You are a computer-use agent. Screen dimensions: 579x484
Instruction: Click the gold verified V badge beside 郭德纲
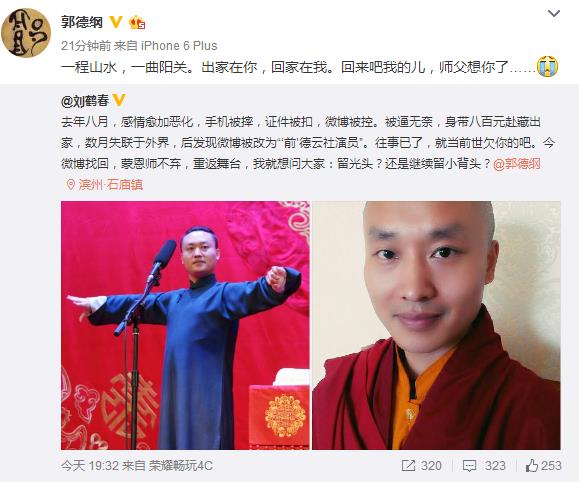[x=116, y=23]
